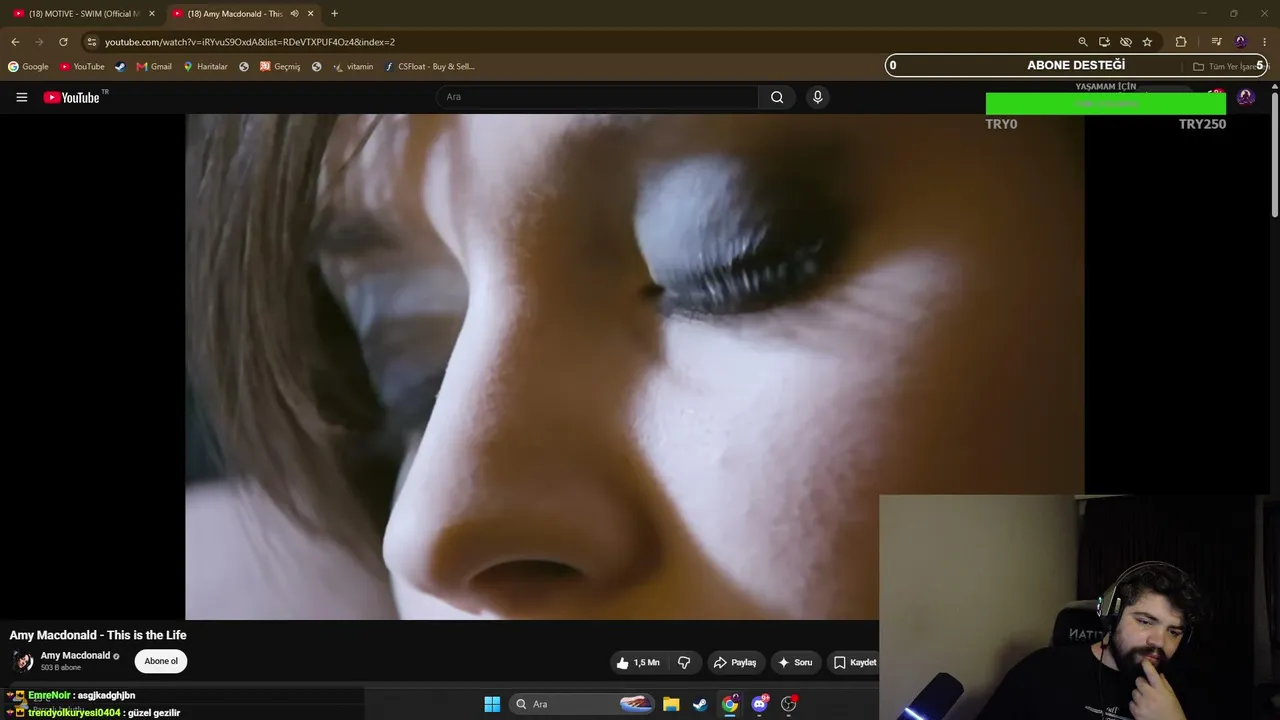The image size is (1280, 720).
Task: Click the crossed-out eye icon in address bar
Action: point(1126,42)
